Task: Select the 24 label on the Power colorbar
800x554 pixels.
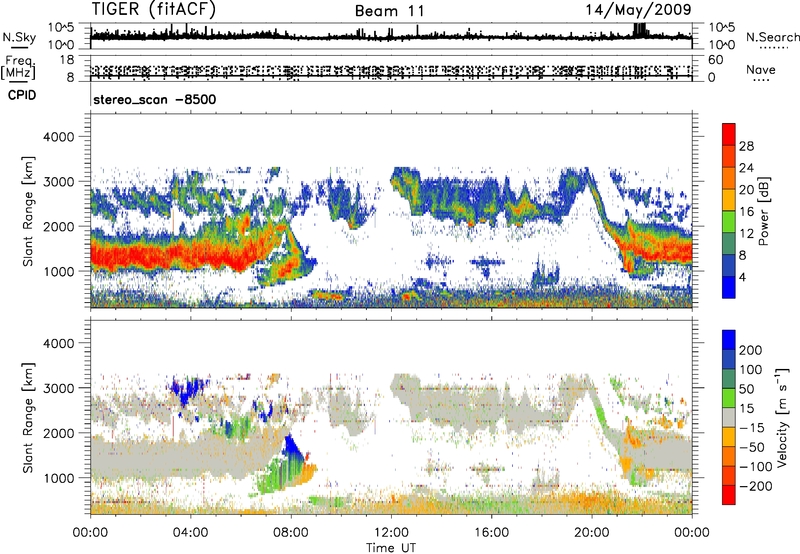Action: pos(746,168)
